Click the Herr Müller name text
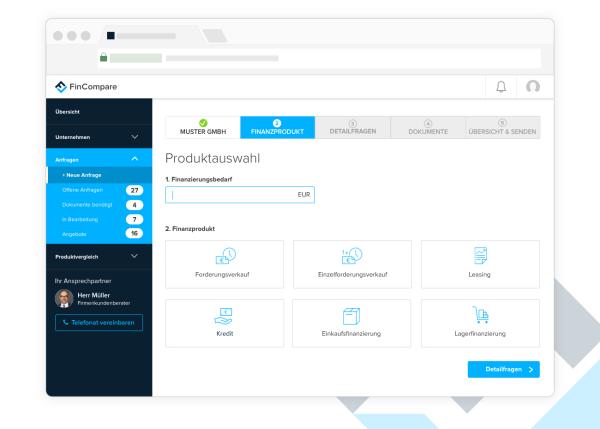 tap(93, 295)
